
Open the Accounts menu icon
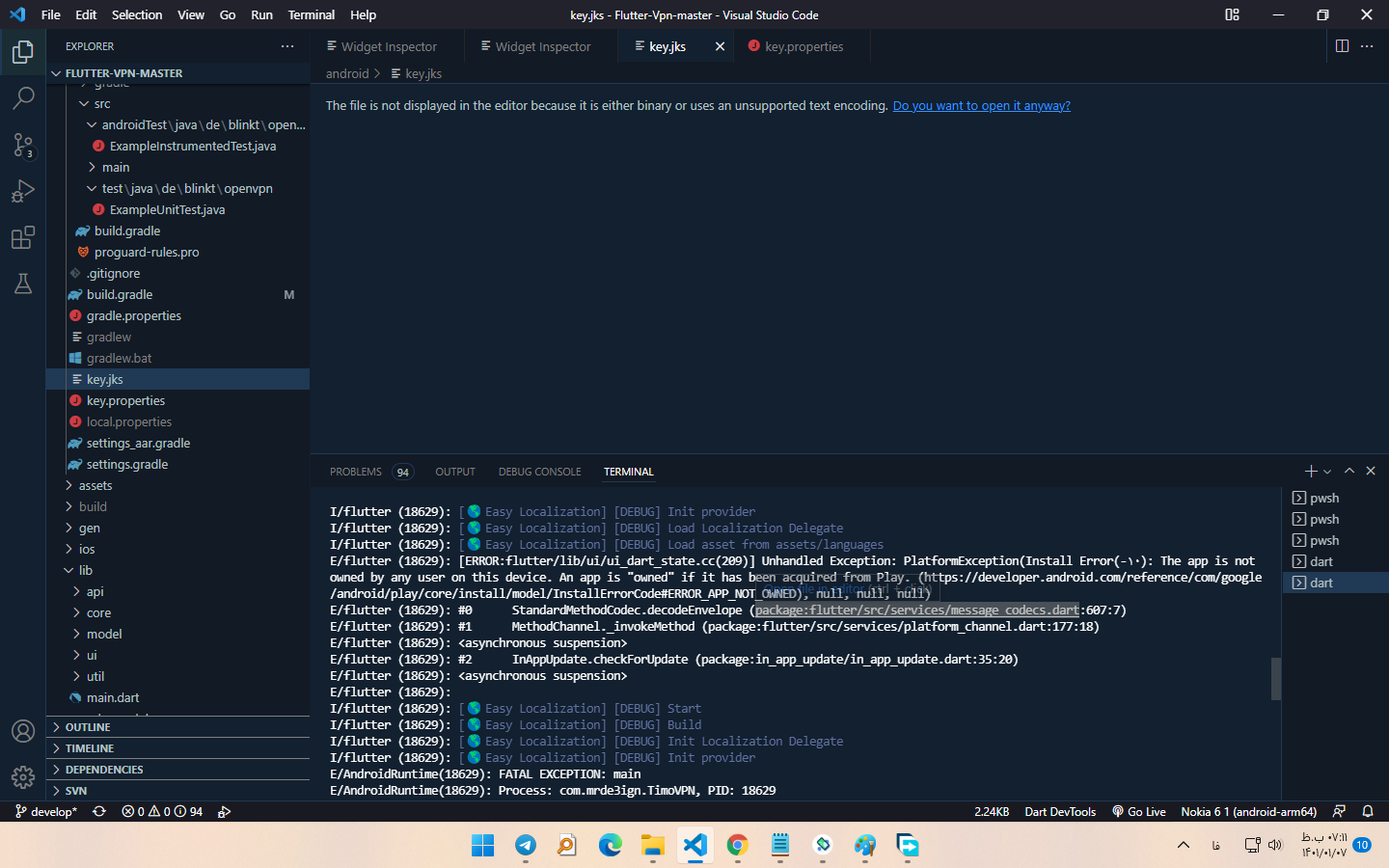(23, 731)
